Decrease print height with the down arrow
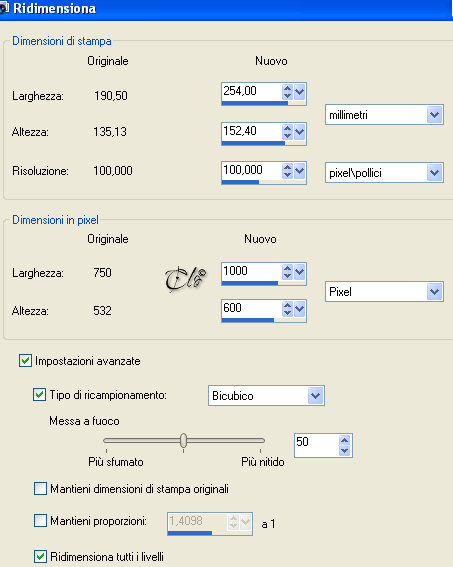Screen dimensions: 453x567 coord(287,136)
